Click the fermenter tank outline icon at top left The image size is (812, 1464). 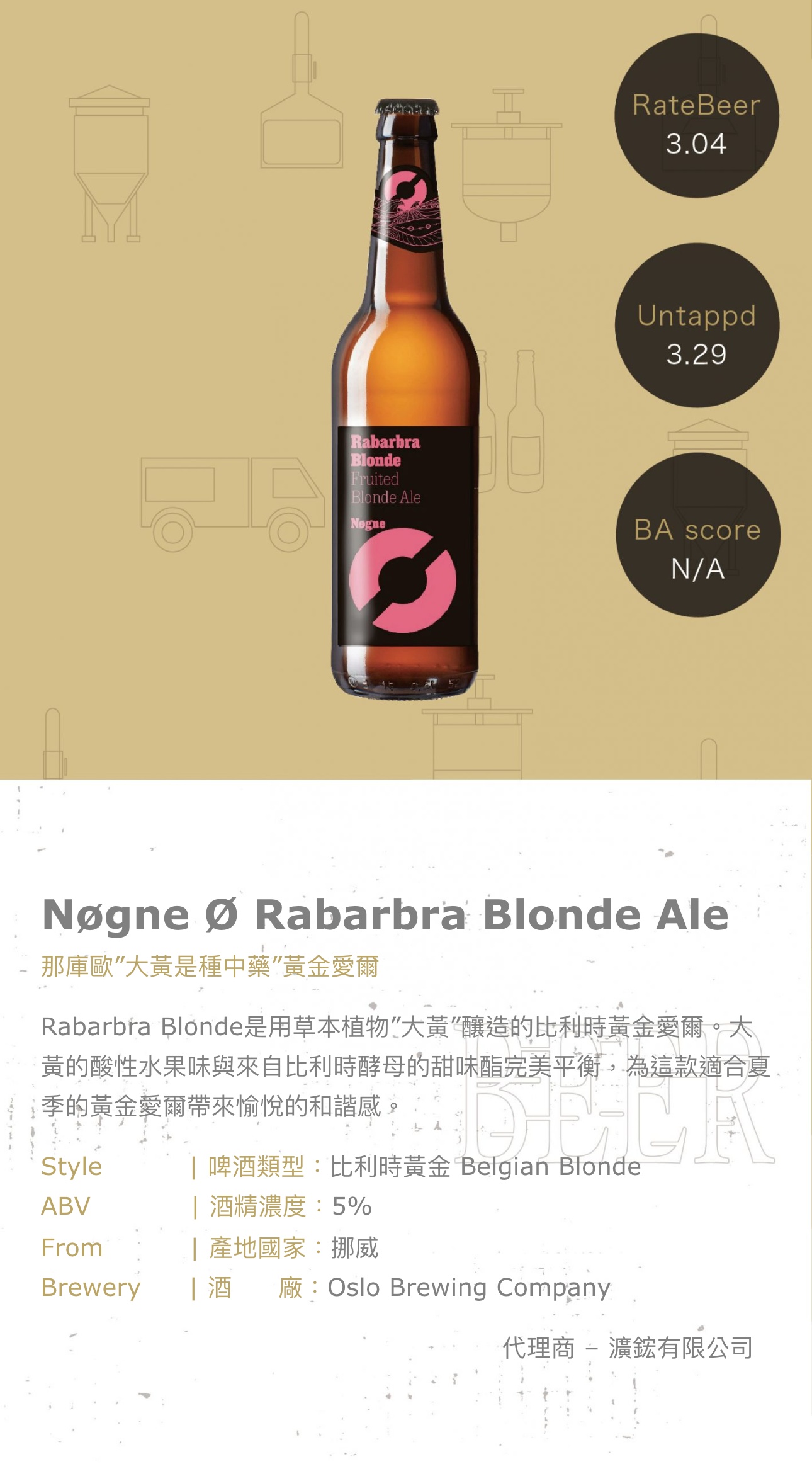point(110,164)
